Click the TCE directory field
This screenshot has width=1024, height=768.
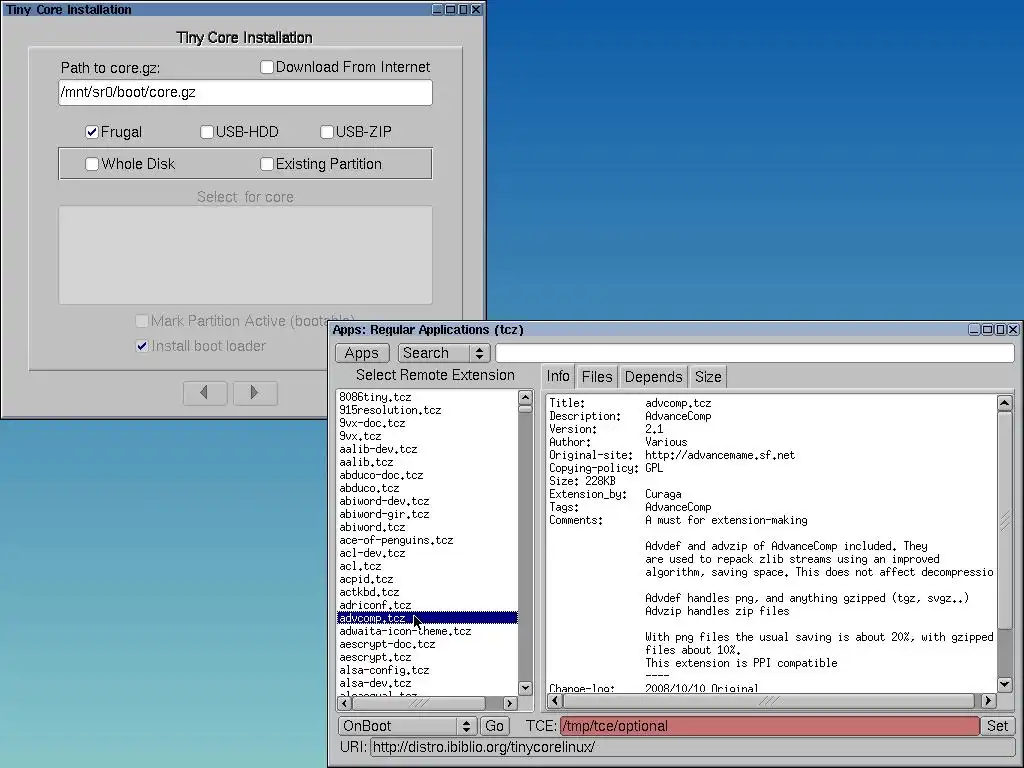(770, 726)
